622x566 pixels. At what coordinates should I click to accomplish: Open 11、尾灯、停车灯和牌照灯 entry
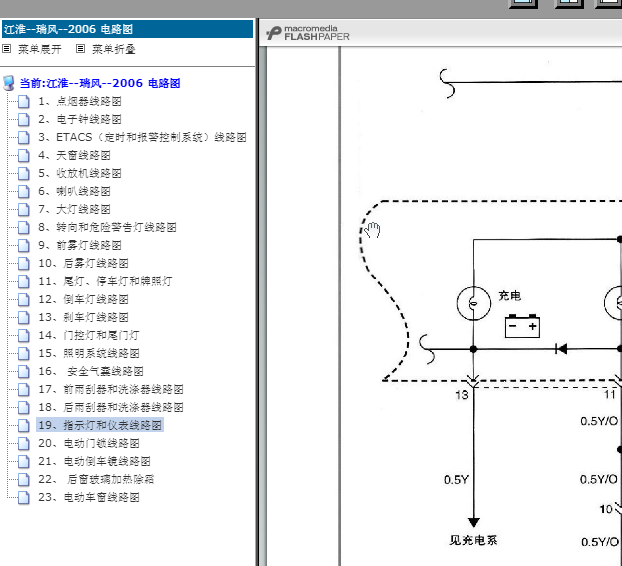pyautogui.click(x=105, y=282)
